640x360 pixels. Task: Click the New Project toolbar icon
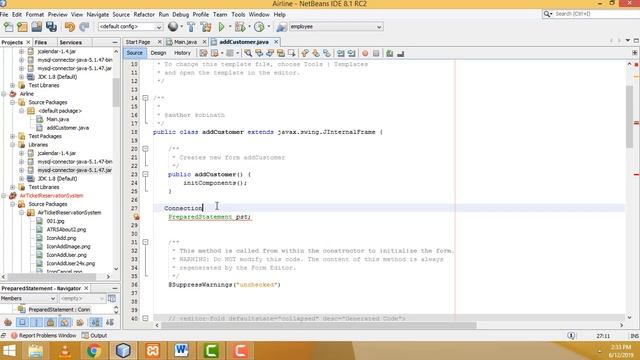tap(22, 27)
